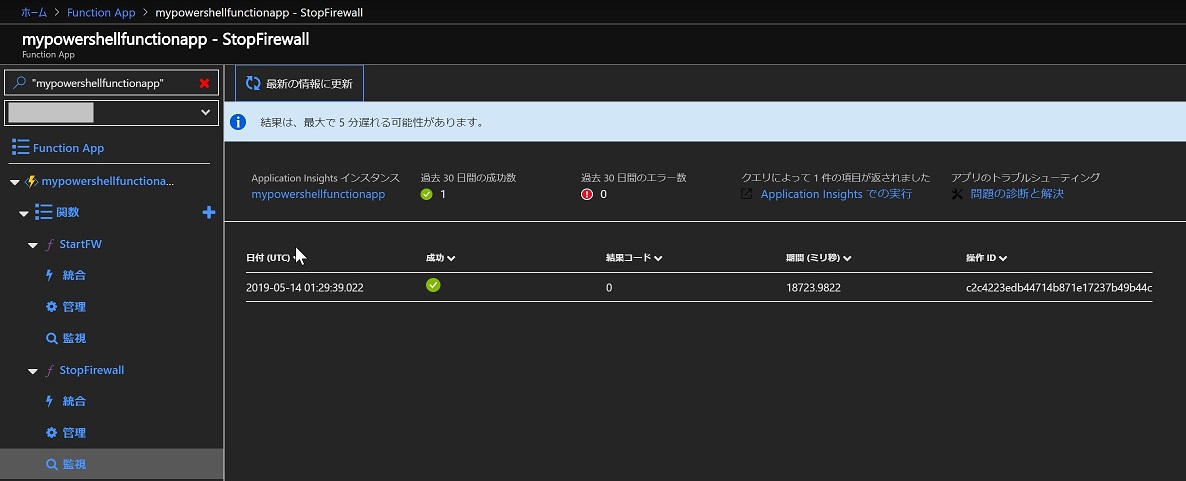Click the 管理 gear icon under StartFW

[51, 307]
